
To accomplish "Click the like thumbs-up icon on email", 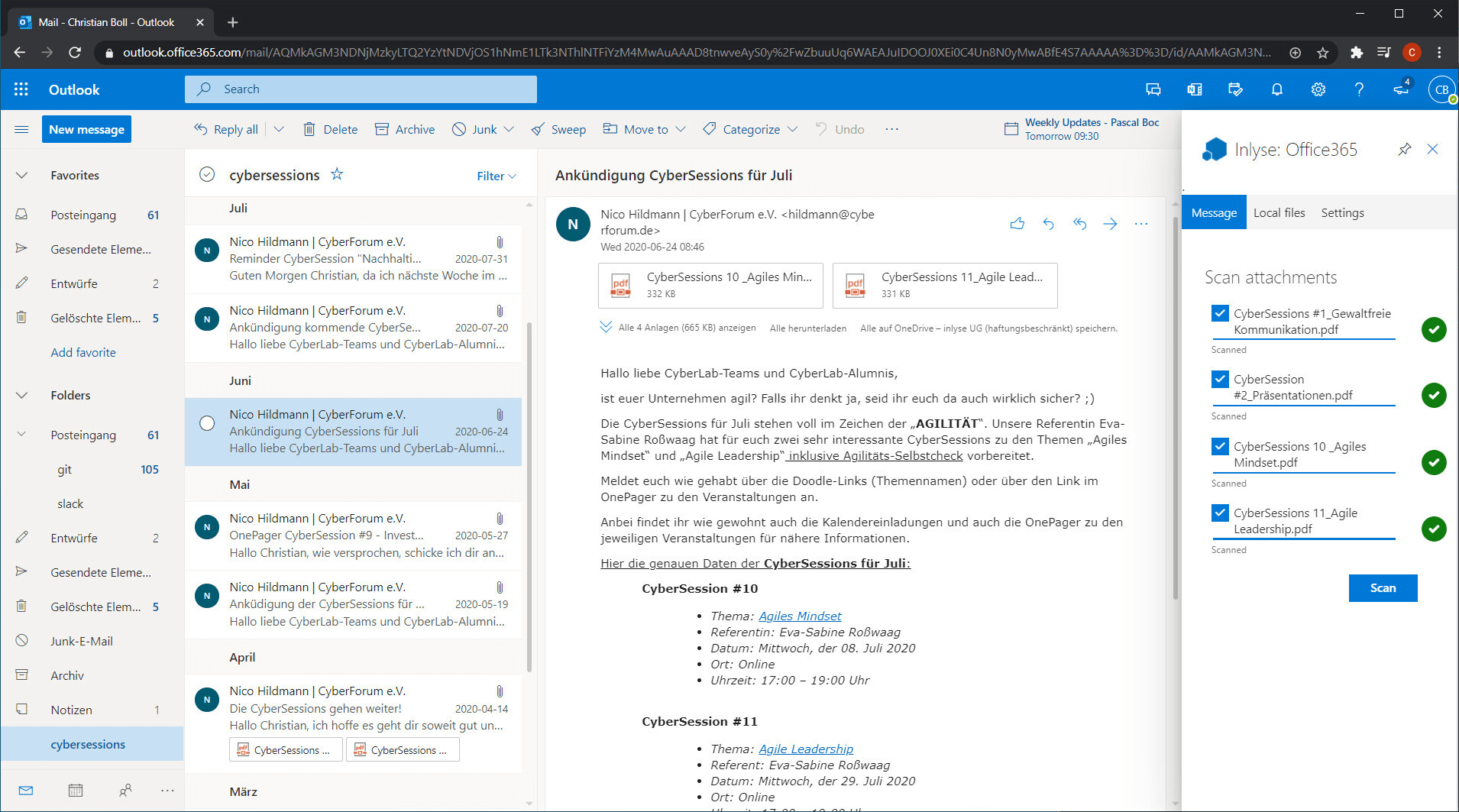I will click(1017, 224).
